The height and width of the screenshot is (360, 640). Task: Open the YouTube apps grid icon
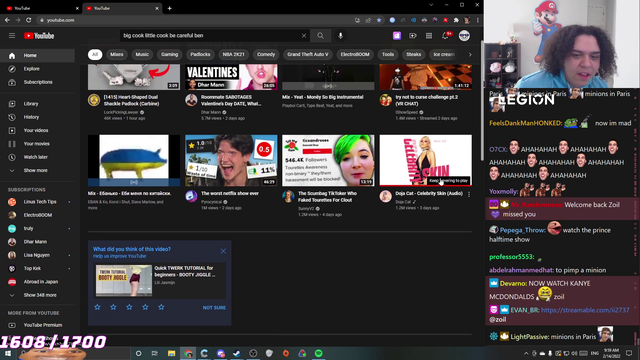(429, 36)
